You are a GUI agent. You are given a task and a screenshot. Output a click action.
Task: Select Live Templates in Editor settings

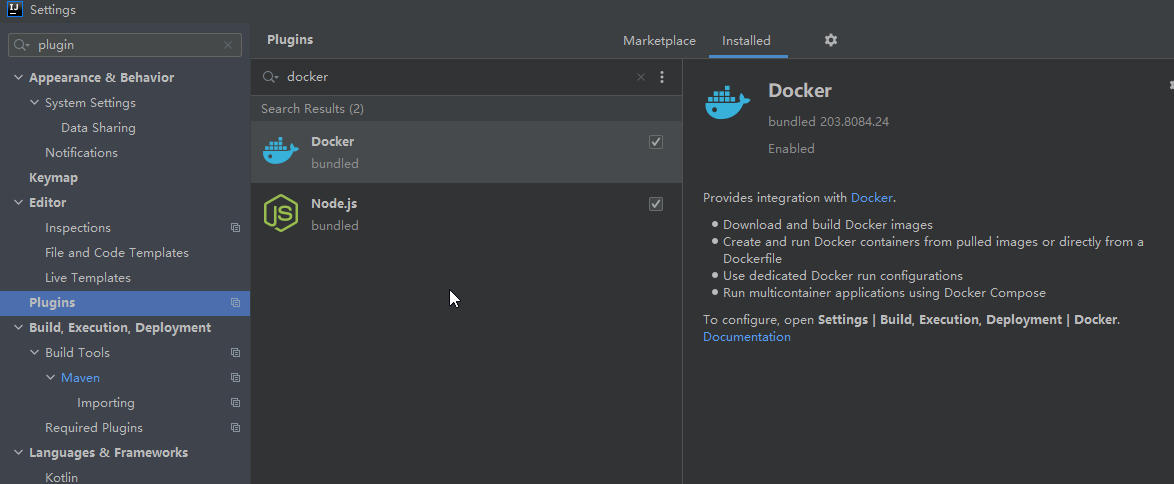coord(88,278)
